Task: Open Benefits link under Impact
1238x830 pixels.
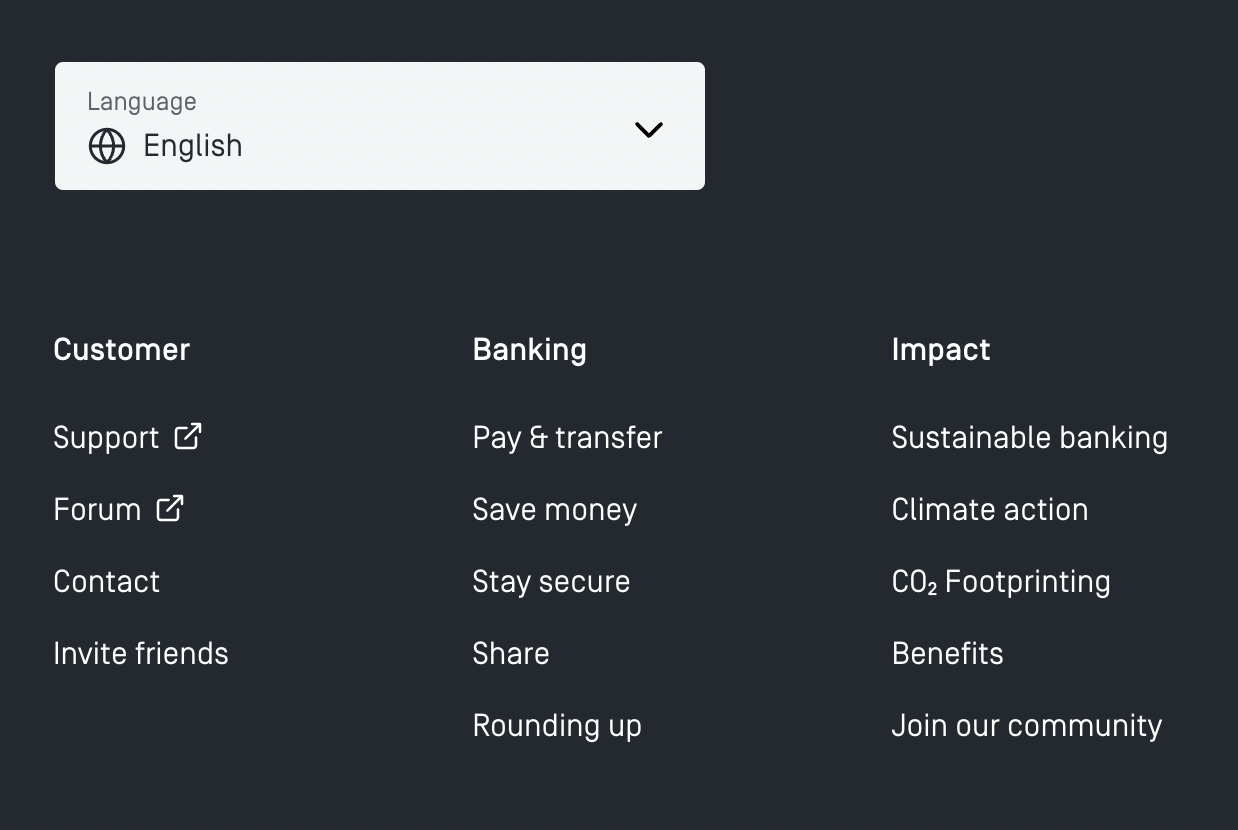Action: (x=947, y=654)
